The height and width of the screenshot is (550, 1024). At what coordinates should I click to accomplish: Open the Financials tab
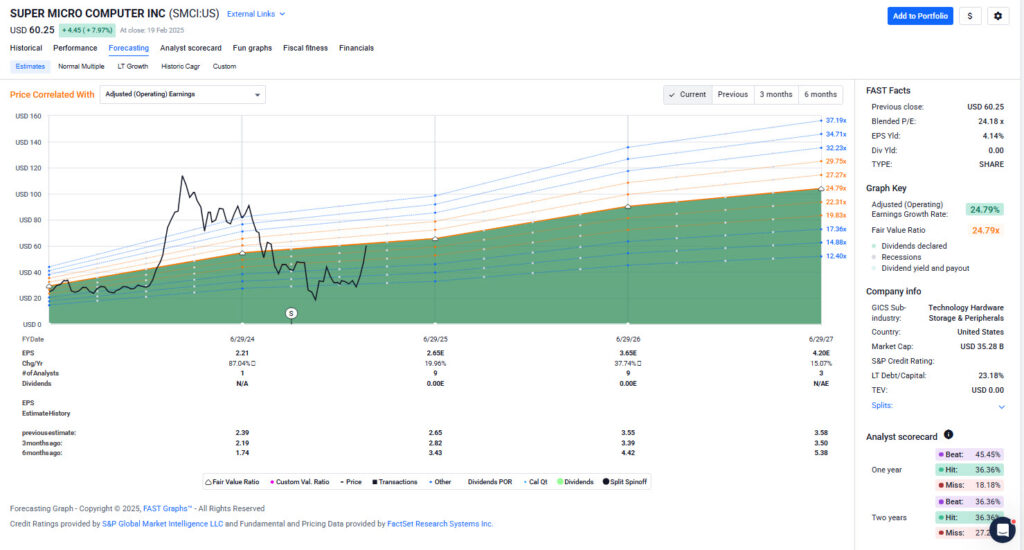[357, 48]
